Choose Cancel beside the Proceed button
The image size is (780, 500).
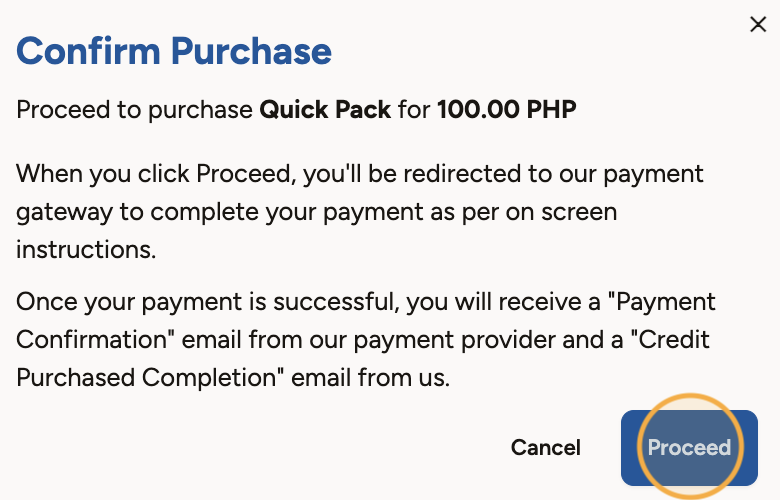pyautogui.click(x=546, y=448)
